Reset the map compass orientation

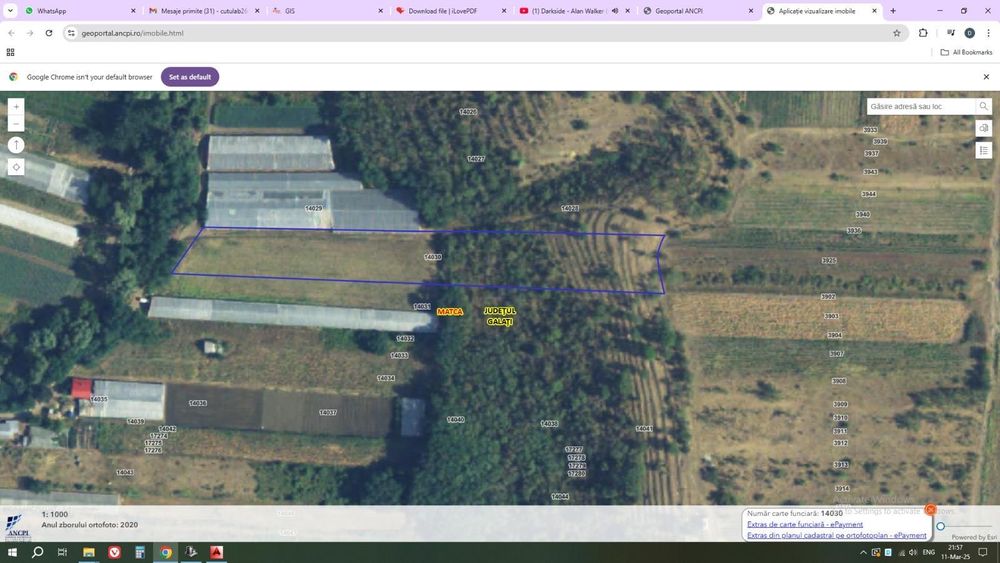[16, 145]
